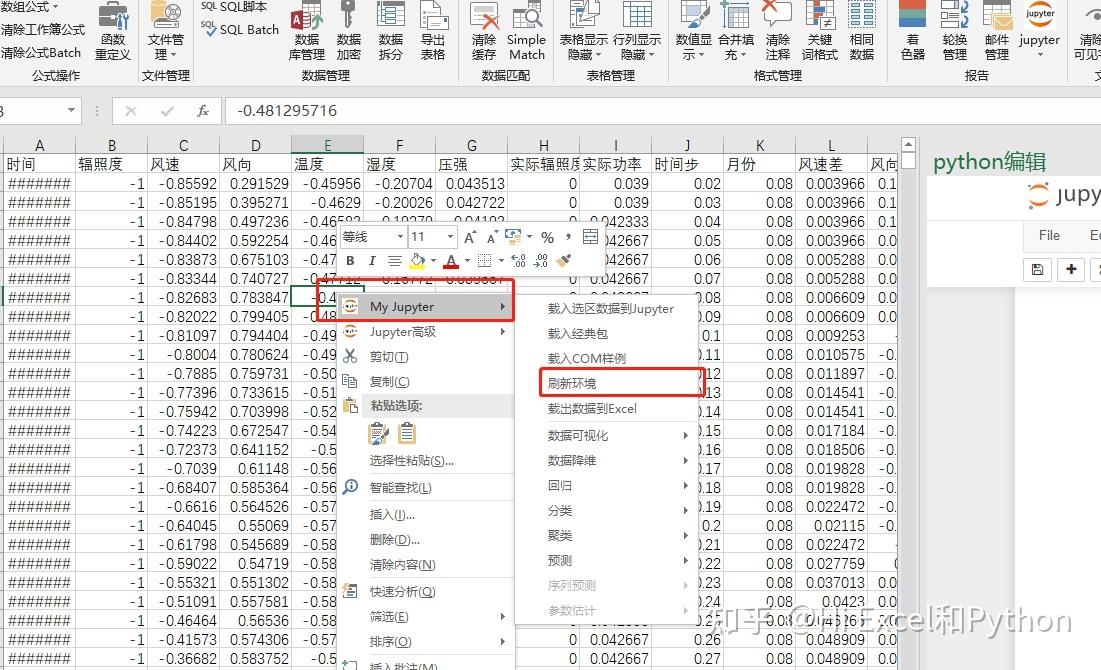The height and width of the screenshot is (670, 1101).
Task: Click the save icon in Jupyter panel
Action: click(x=1037, y=269)
